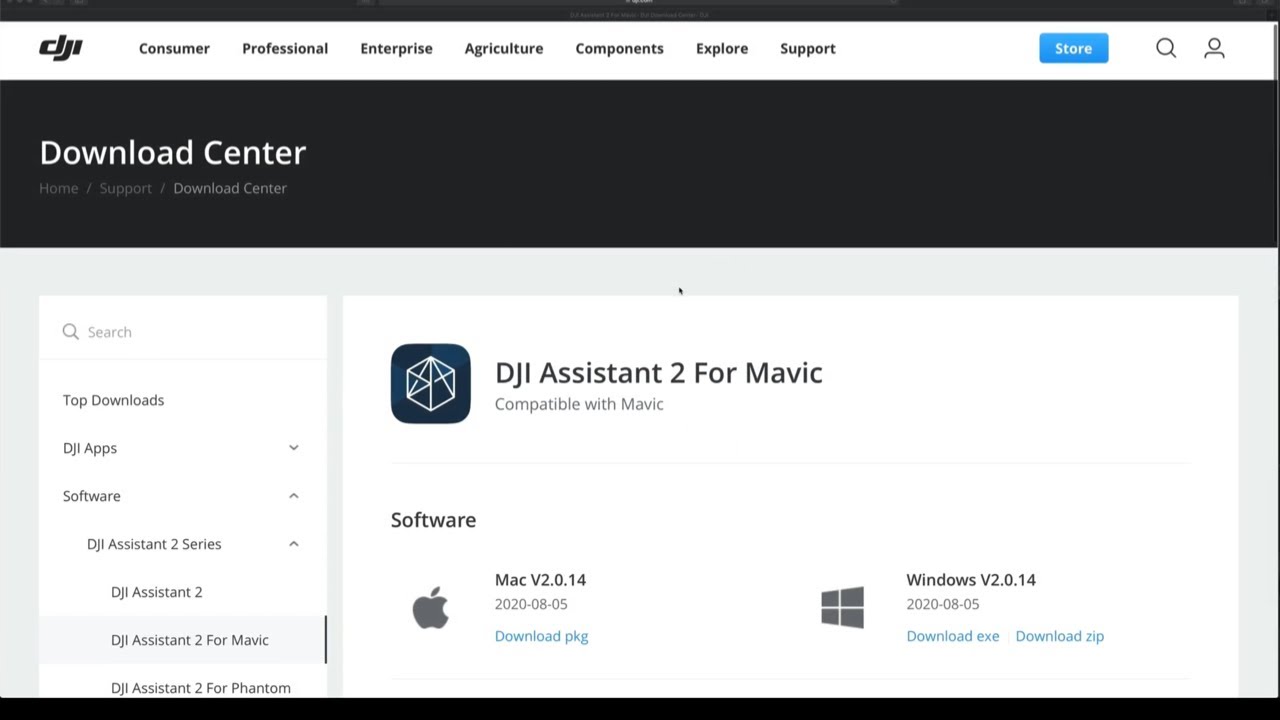Click the magnifier icon in sidebar search

coord(70,332)
